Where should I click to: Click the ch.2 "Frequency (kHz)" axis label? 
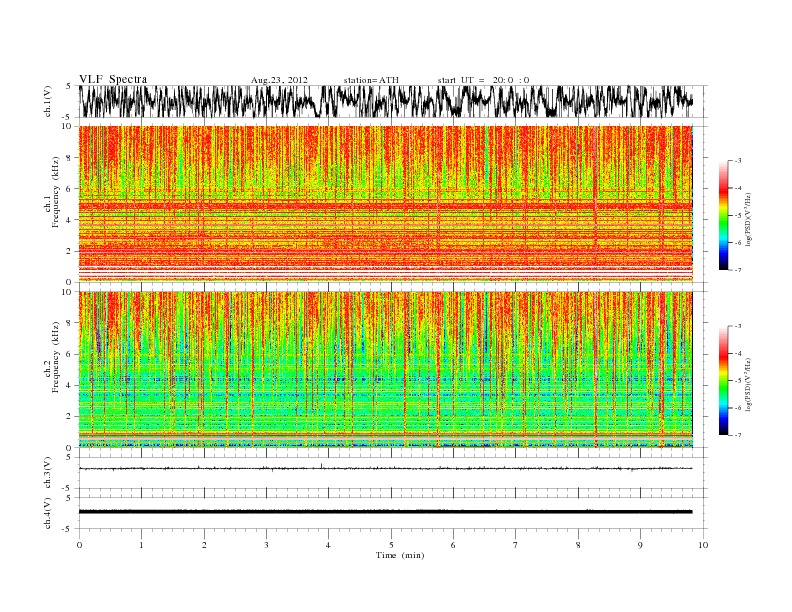point(56,357)
